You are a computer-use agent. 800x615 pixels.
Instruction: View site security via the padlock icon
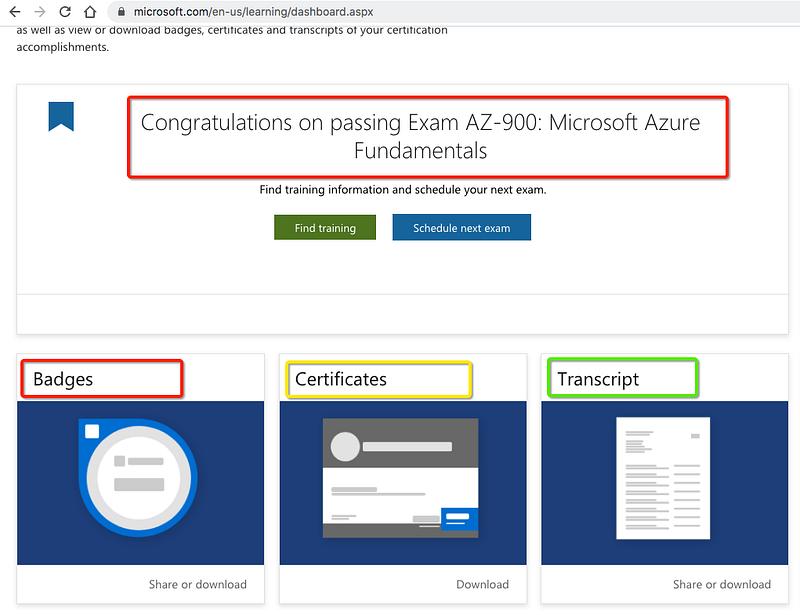(x=121, y=11)
